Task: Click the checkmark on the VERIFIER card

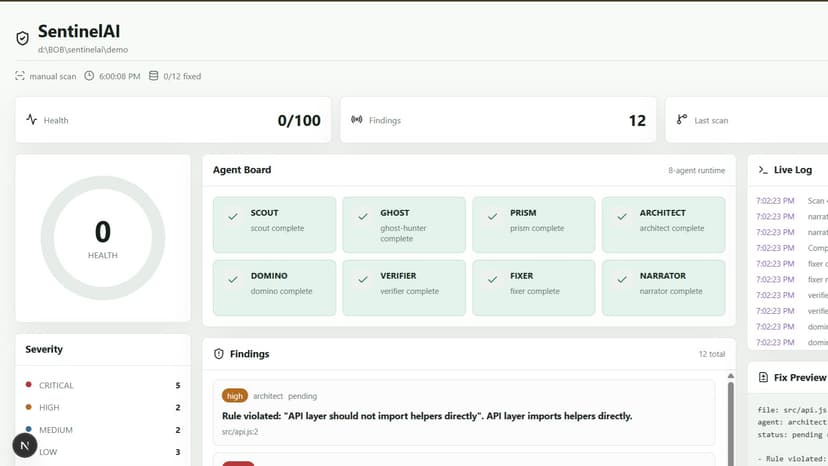Action: pyautogui.click(x=363, y=279)
